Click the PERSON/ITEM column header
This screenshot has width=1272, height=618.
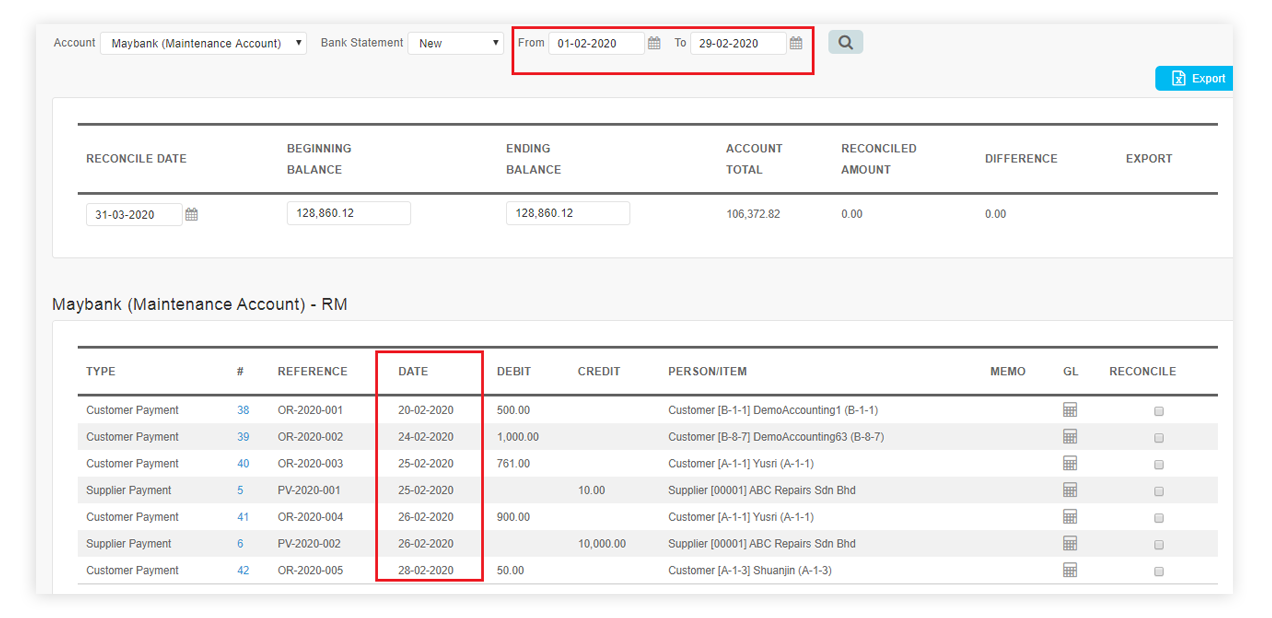click(x=708, y=371)
